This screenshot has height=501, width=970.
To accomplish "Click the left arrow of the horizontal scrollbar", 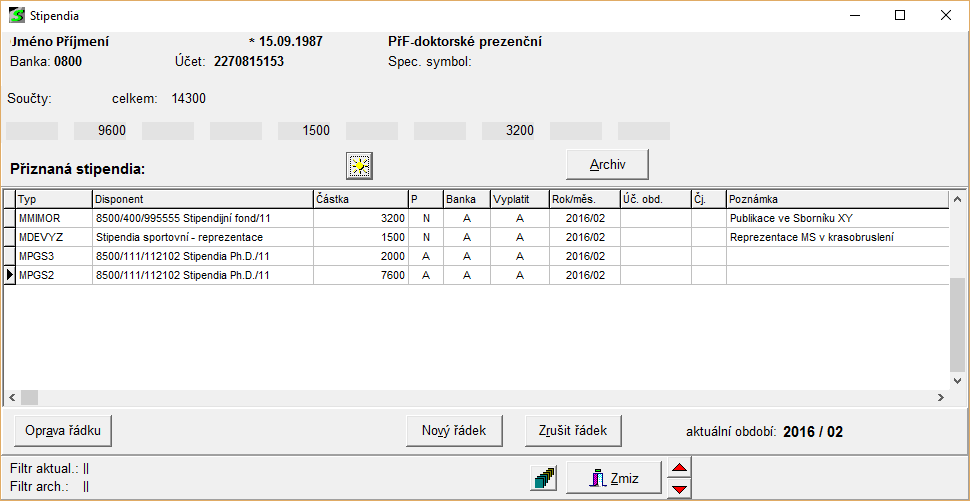I will click(x=11, y=397).
